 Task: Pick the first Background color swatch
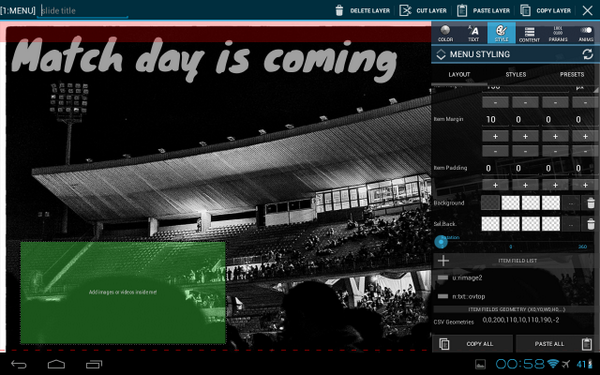point(491,203)
